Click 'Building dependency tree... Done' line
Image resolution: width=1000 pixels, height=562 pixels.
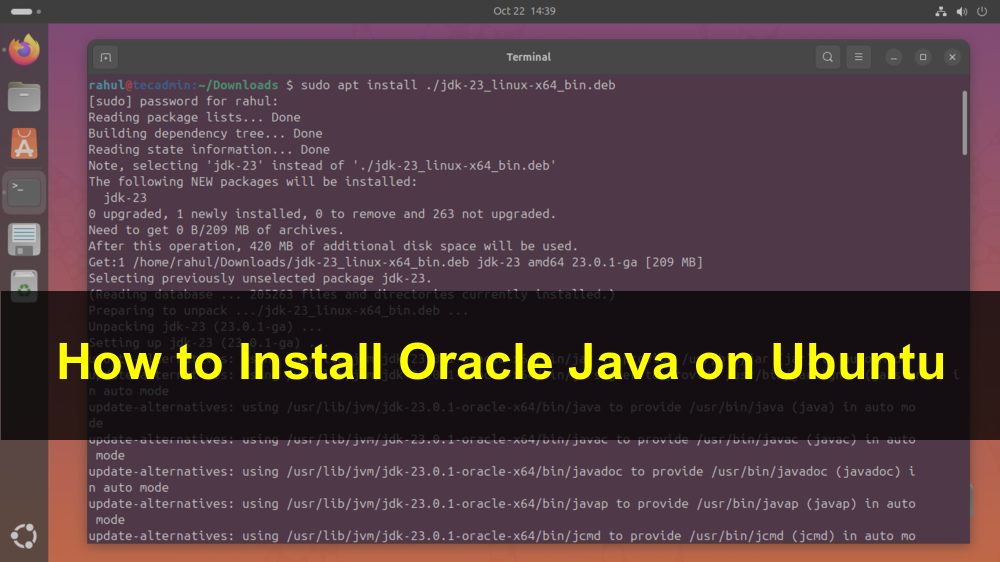[205, 133]
